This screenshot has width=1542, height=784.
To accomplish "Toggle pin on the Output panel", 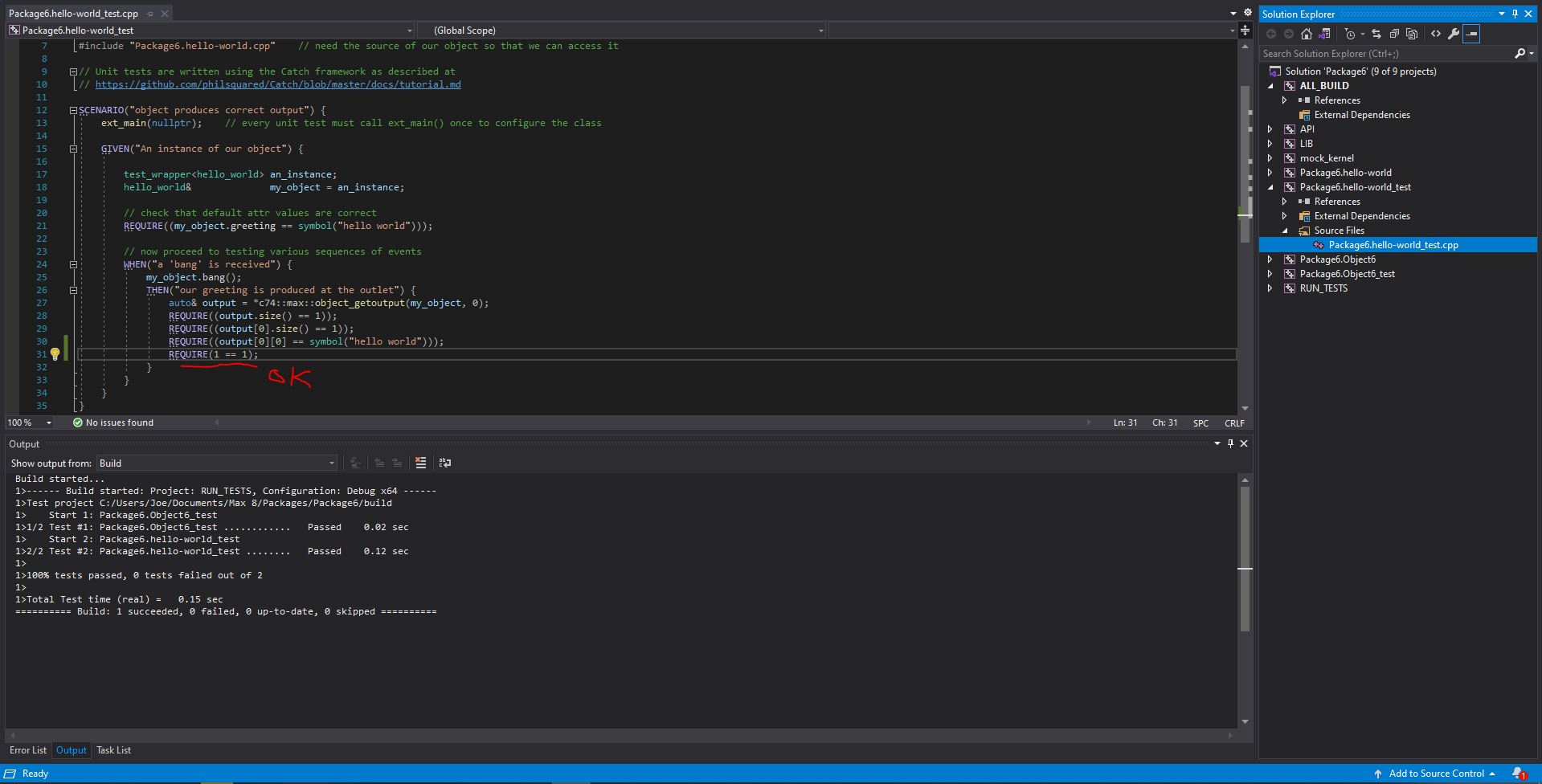I will click(x=1230, y=443).
